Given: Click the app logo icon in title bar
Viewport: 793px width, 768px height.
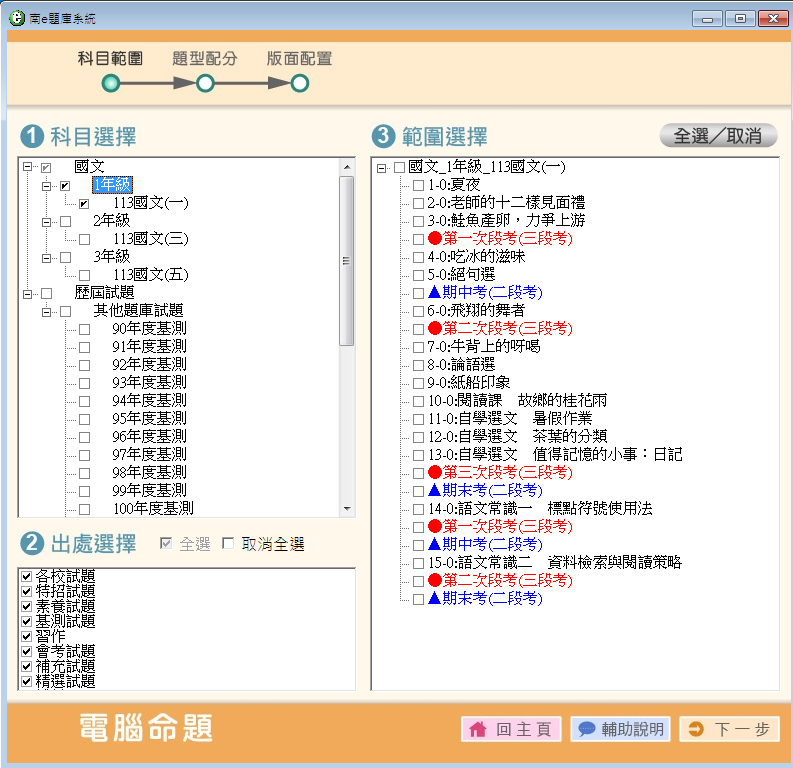Looking at the screenshot, I should (x=16, y=18).
